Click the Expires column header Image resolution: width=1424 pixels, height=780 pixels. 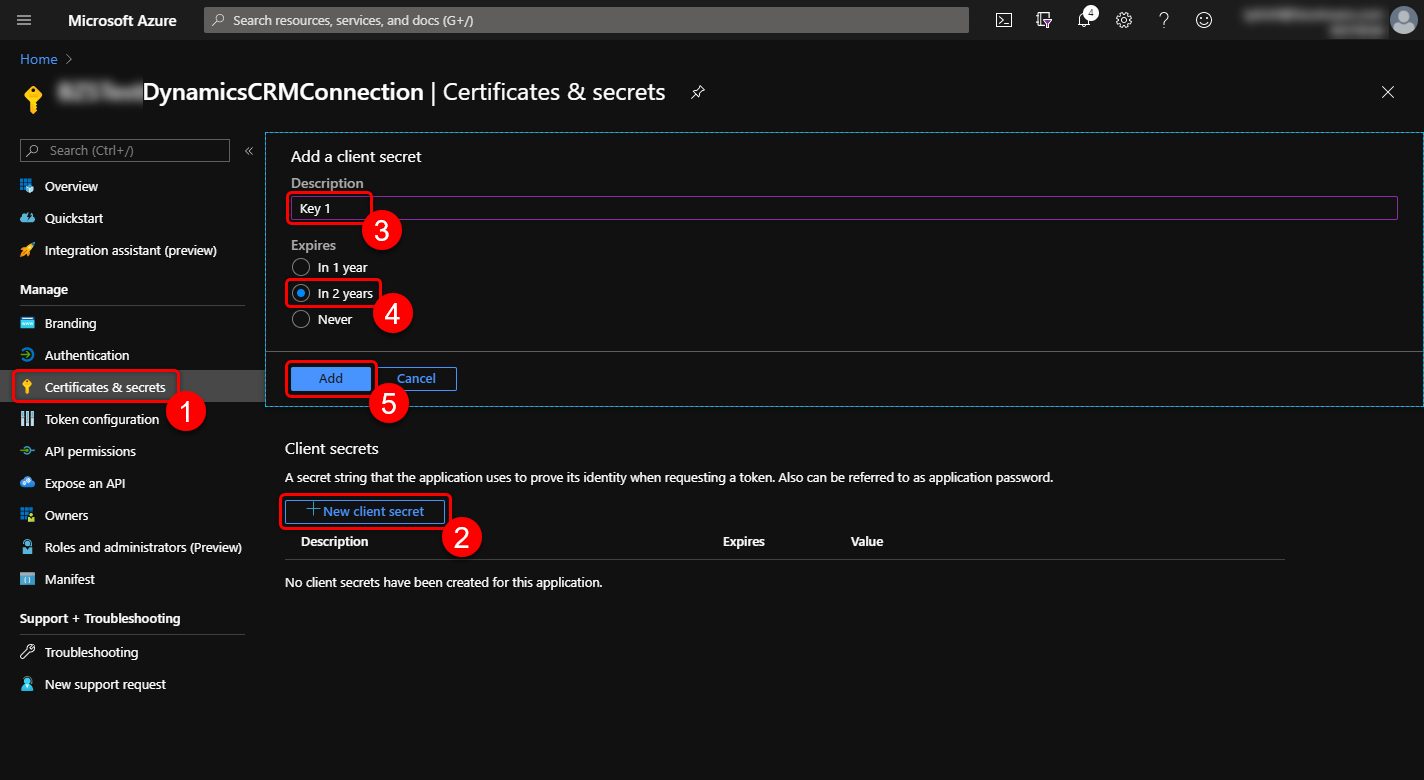(744, 541)
